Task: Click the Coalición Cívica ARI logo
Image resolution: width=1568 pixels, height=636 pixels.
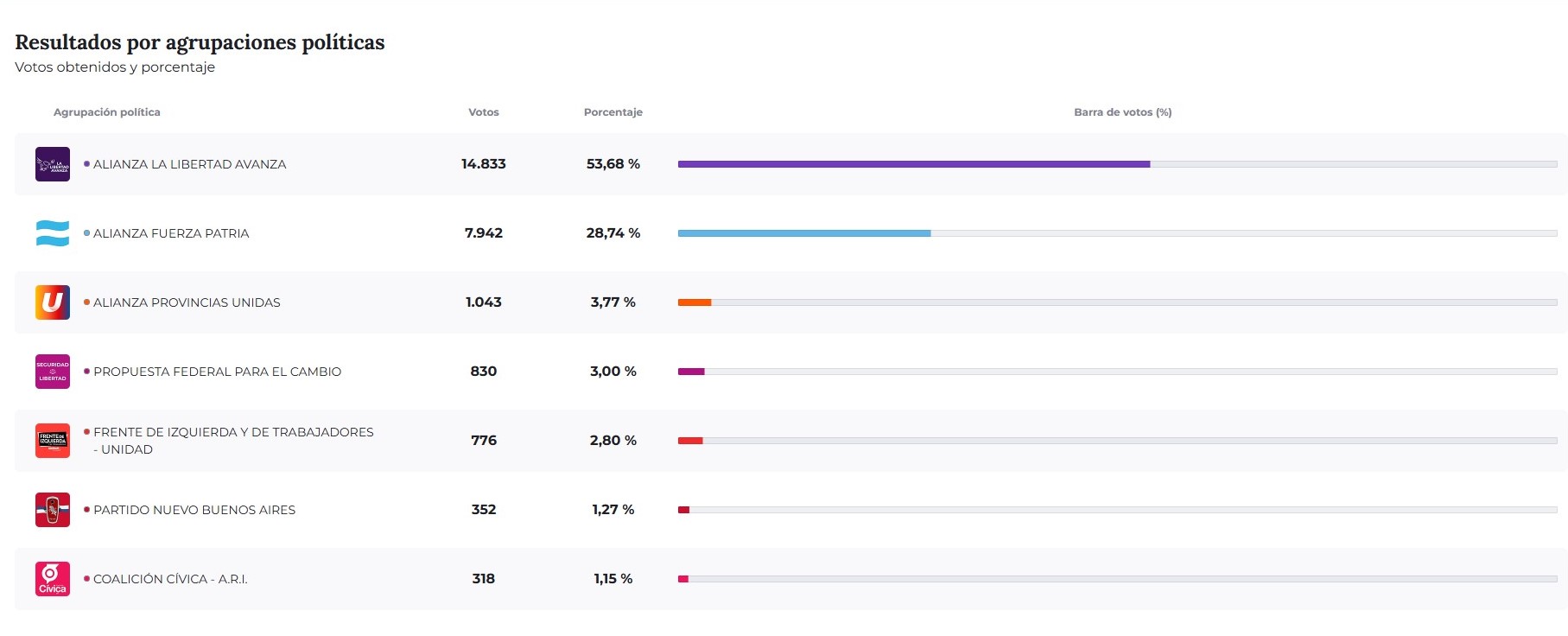Action: click(52, 579)
